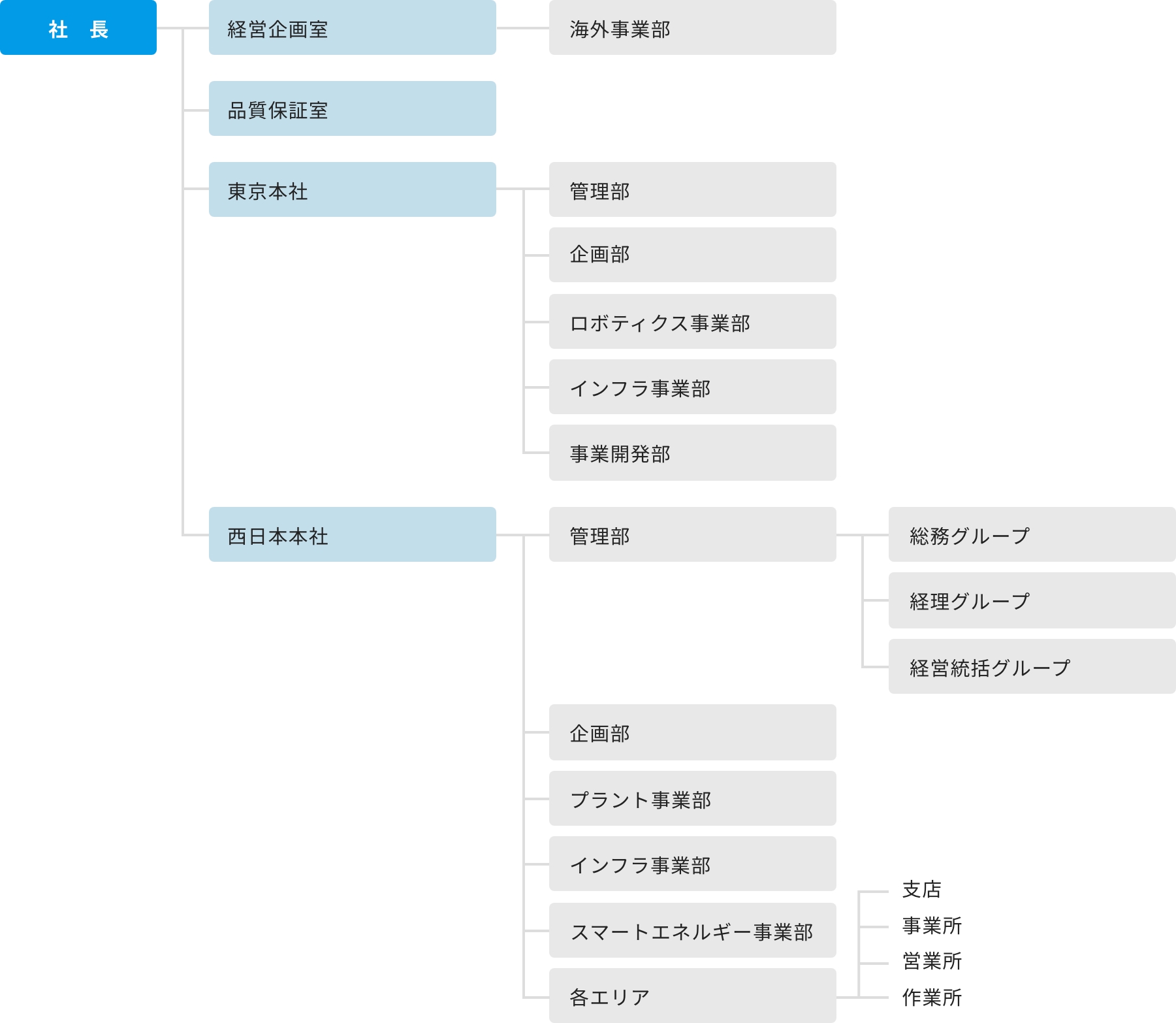
Task: Click the 支店 label
Action: 921,890
